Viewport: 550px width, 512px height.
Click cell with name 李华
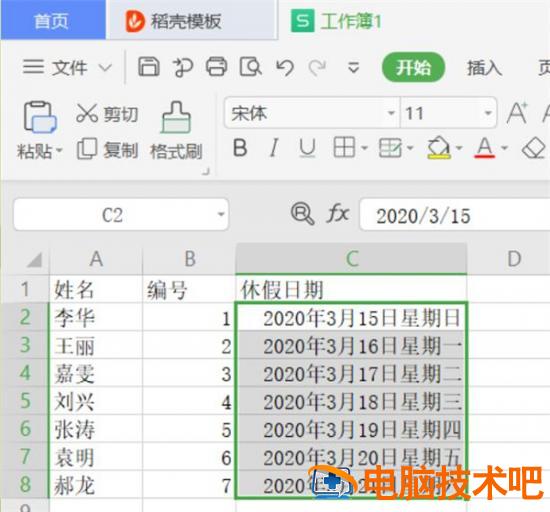(96, 317)
